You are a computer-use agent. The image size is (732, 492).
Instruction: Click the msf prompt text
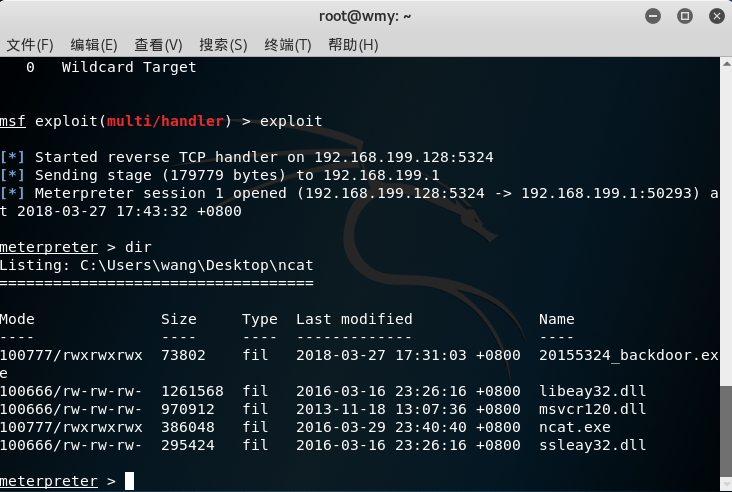pyautogui.click(x=13, y=121)
